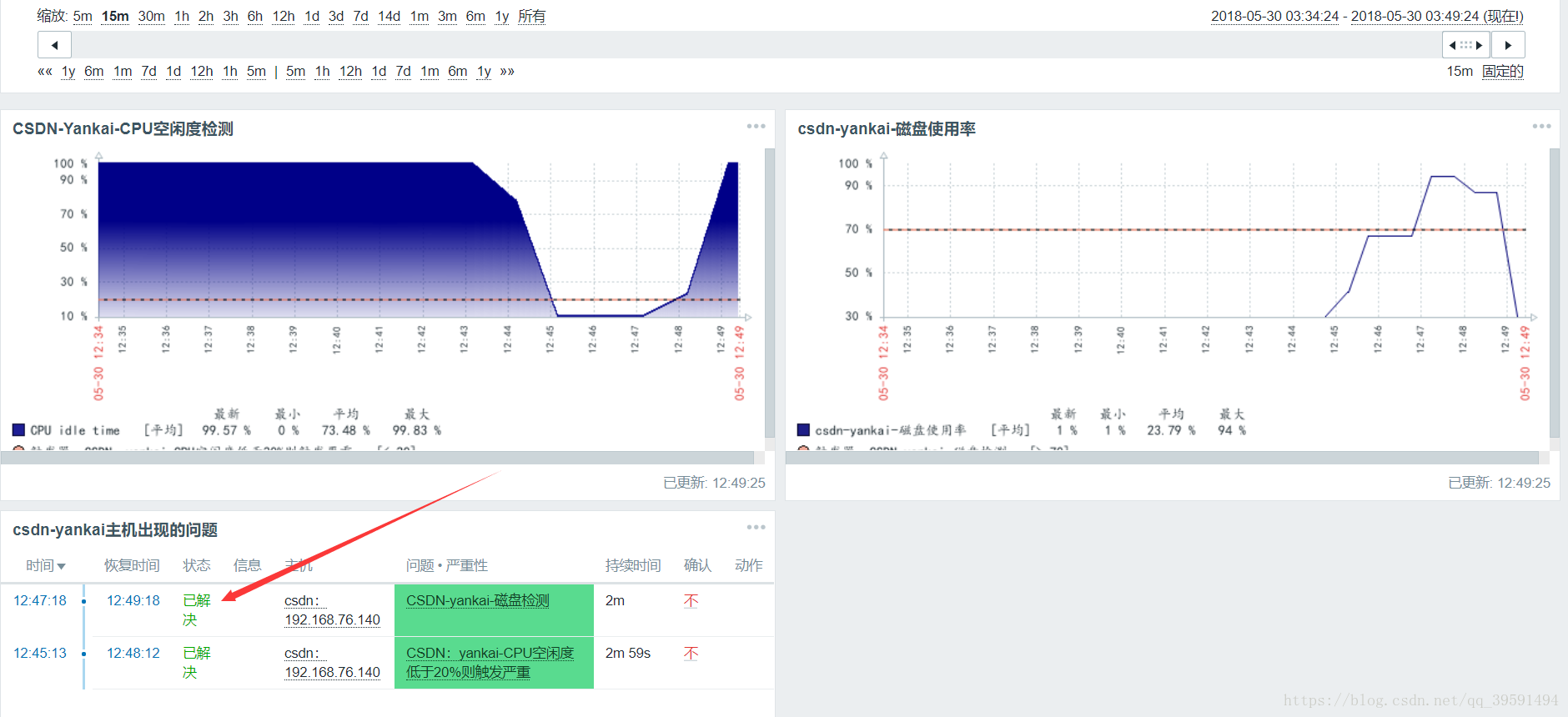Viewport: 1568px width, 717px height.
Task: Open recovery time 12:49:18
Action: (x=133, y=600)
